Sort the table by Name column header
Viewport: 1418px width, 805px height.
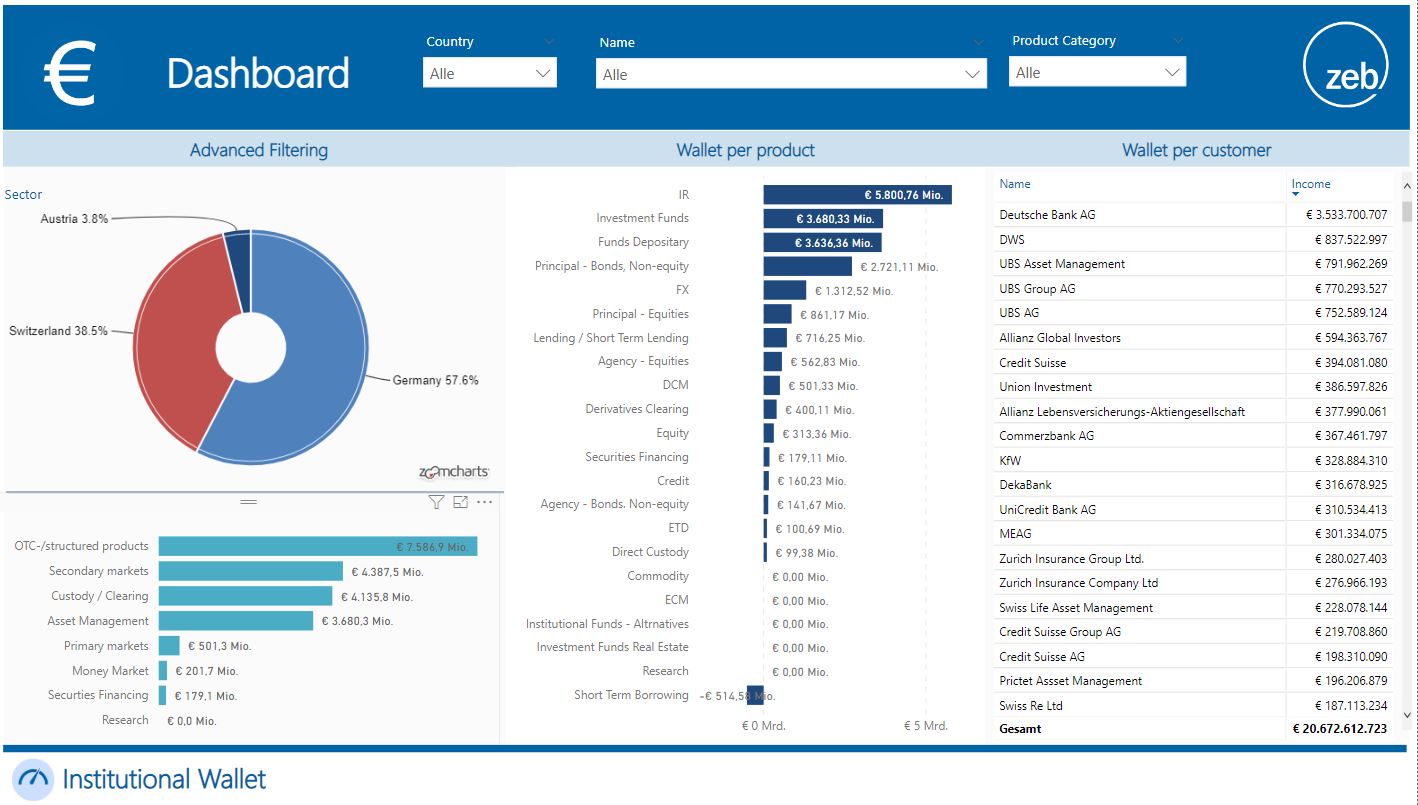pos(1015,184)
